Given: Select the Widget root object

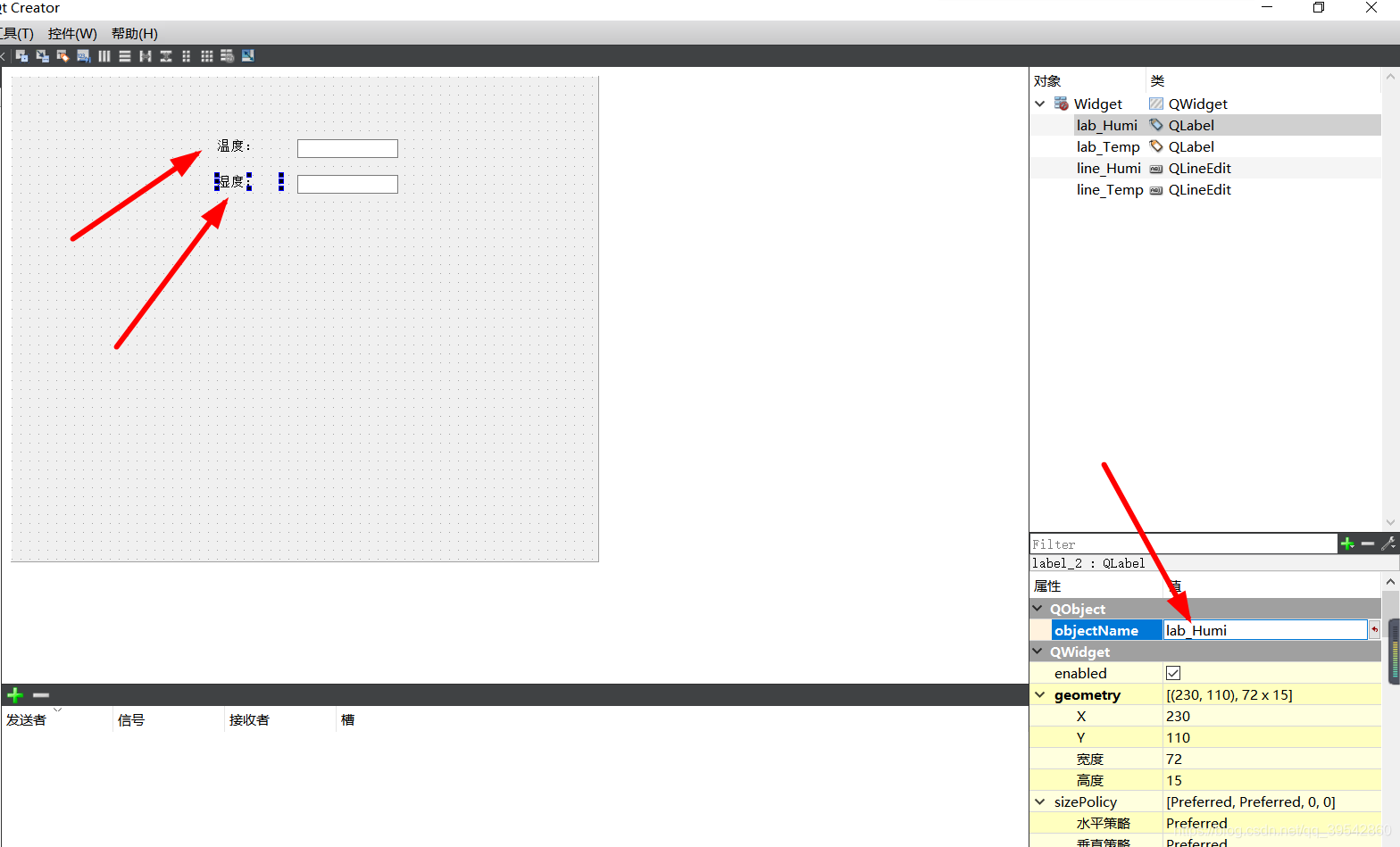Looking at the screenshot, I should [x=1098, y=104].
